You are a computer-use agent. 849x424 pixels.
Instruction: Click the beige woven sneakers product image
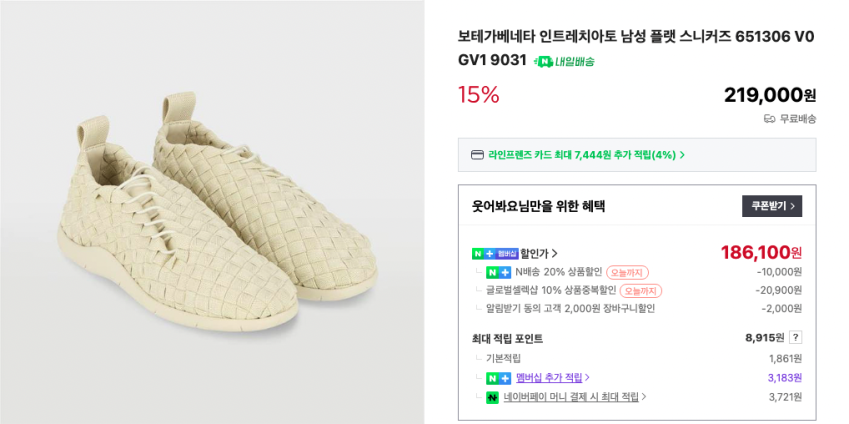coord(212,212)
